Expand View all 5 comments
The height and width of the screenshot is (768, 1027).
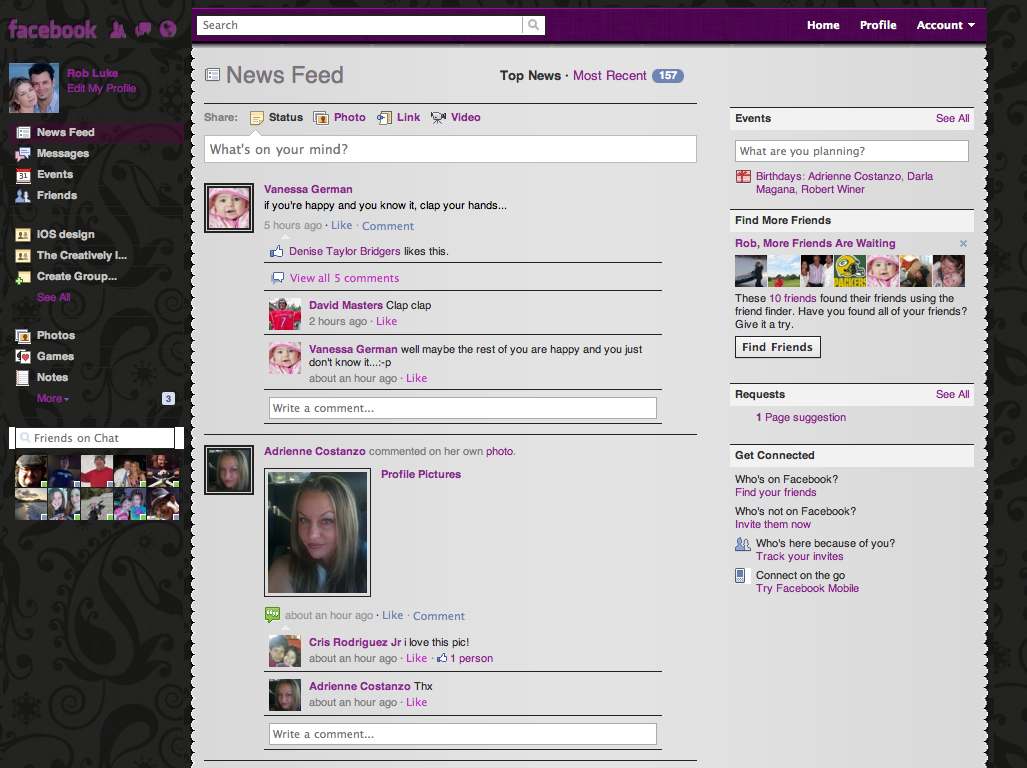(x=344, y=278)
